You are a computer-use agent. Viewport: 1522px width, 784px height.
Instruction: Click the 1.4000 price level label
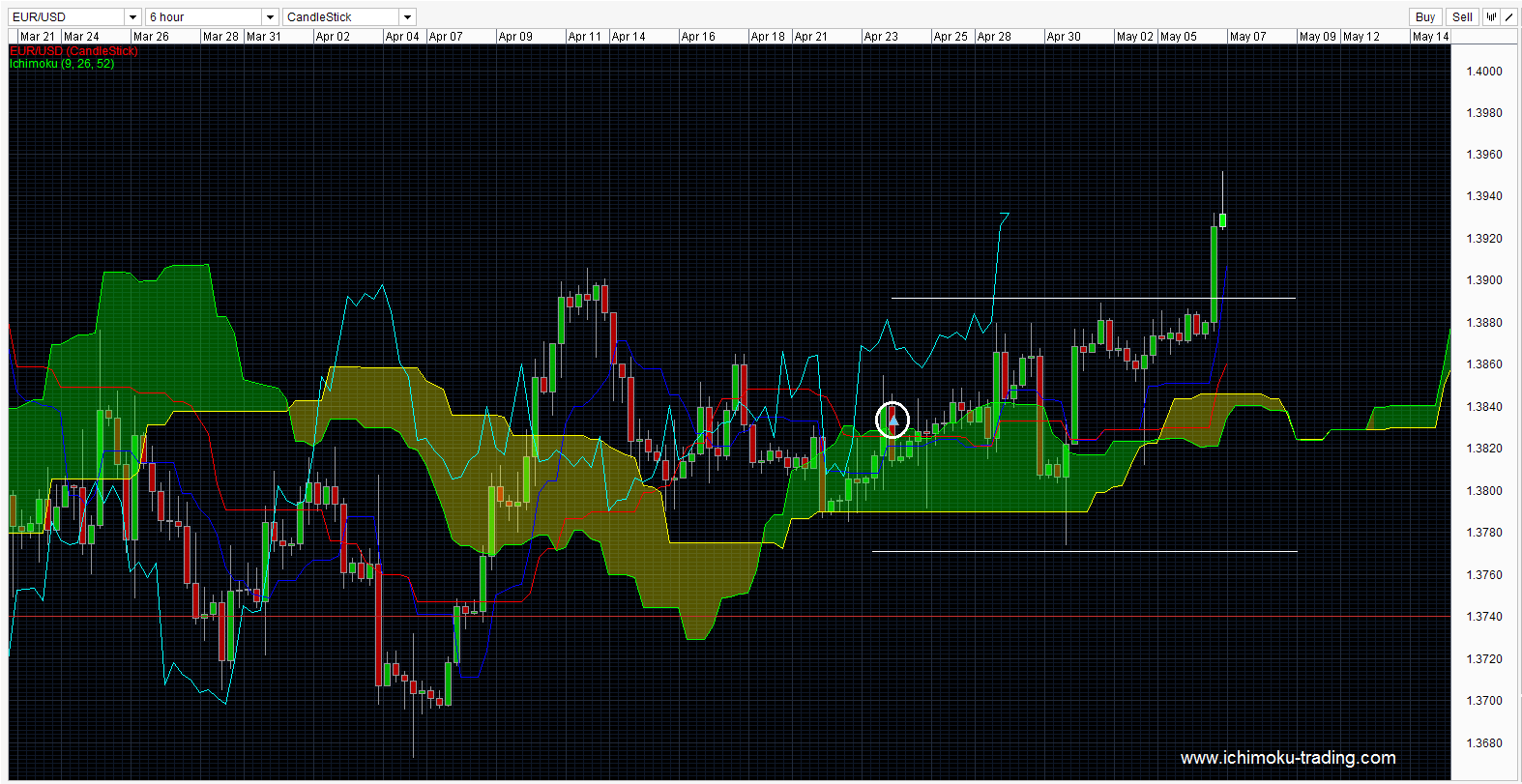(x=1484, y=71)
